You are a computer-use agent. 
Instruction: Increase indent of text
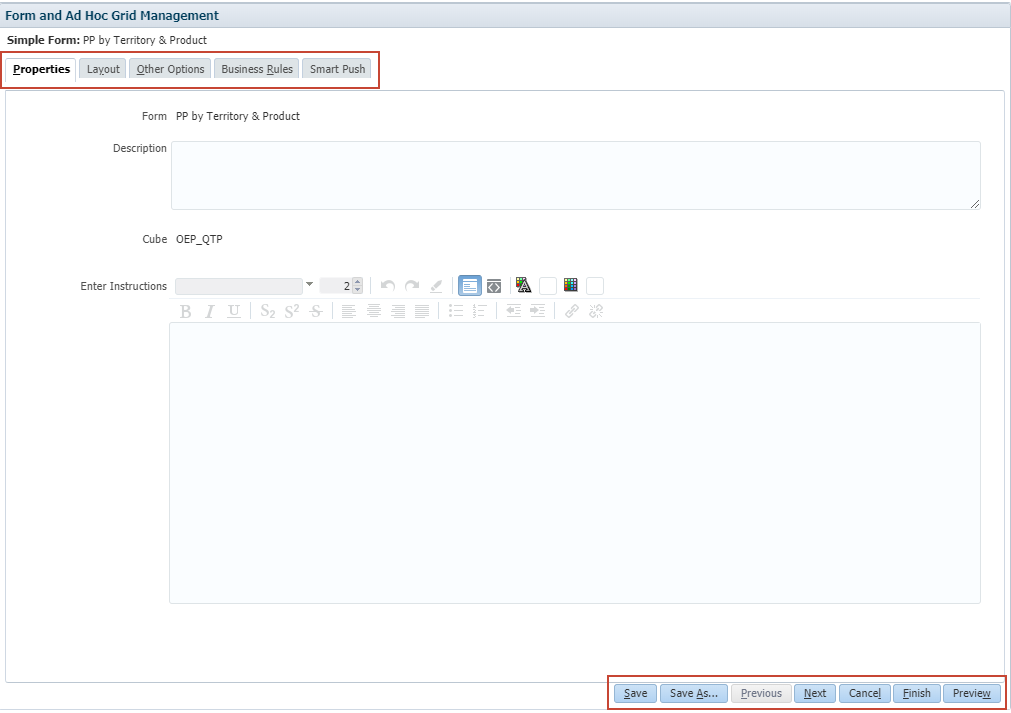tap(538, 311)
